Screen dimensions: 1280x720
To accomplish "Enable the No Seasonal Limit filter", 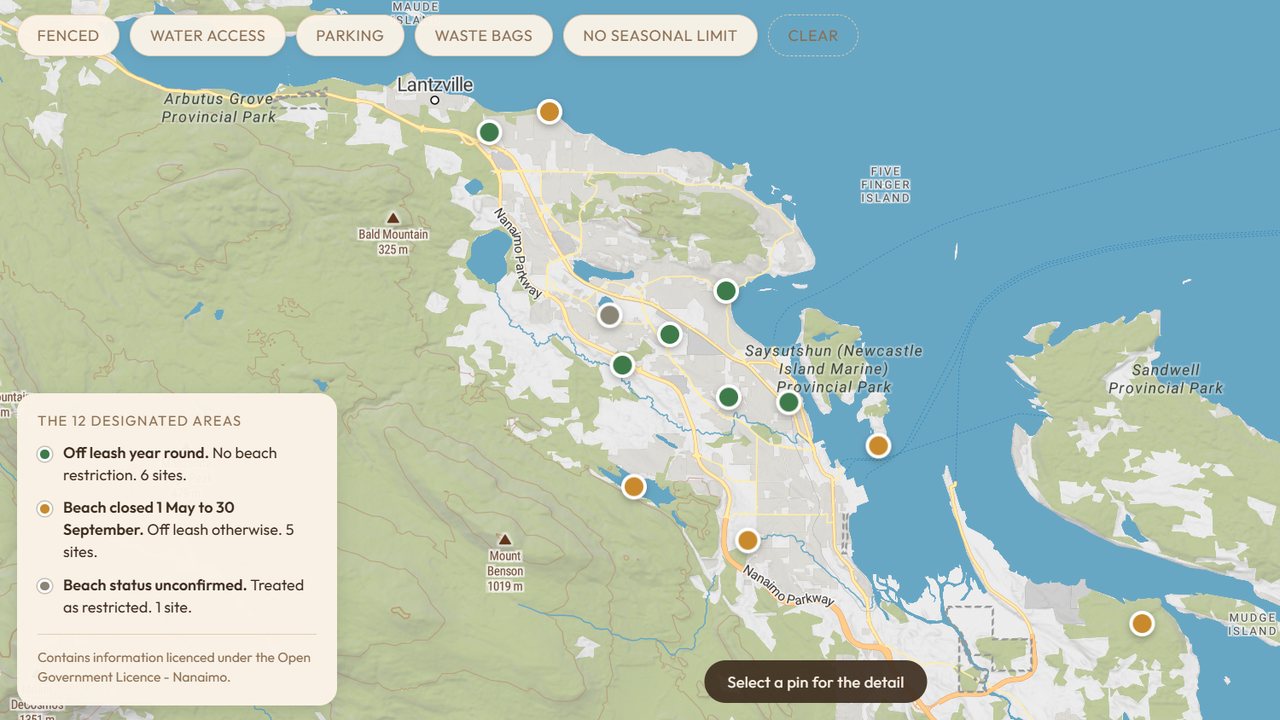I will pos(660,36).
